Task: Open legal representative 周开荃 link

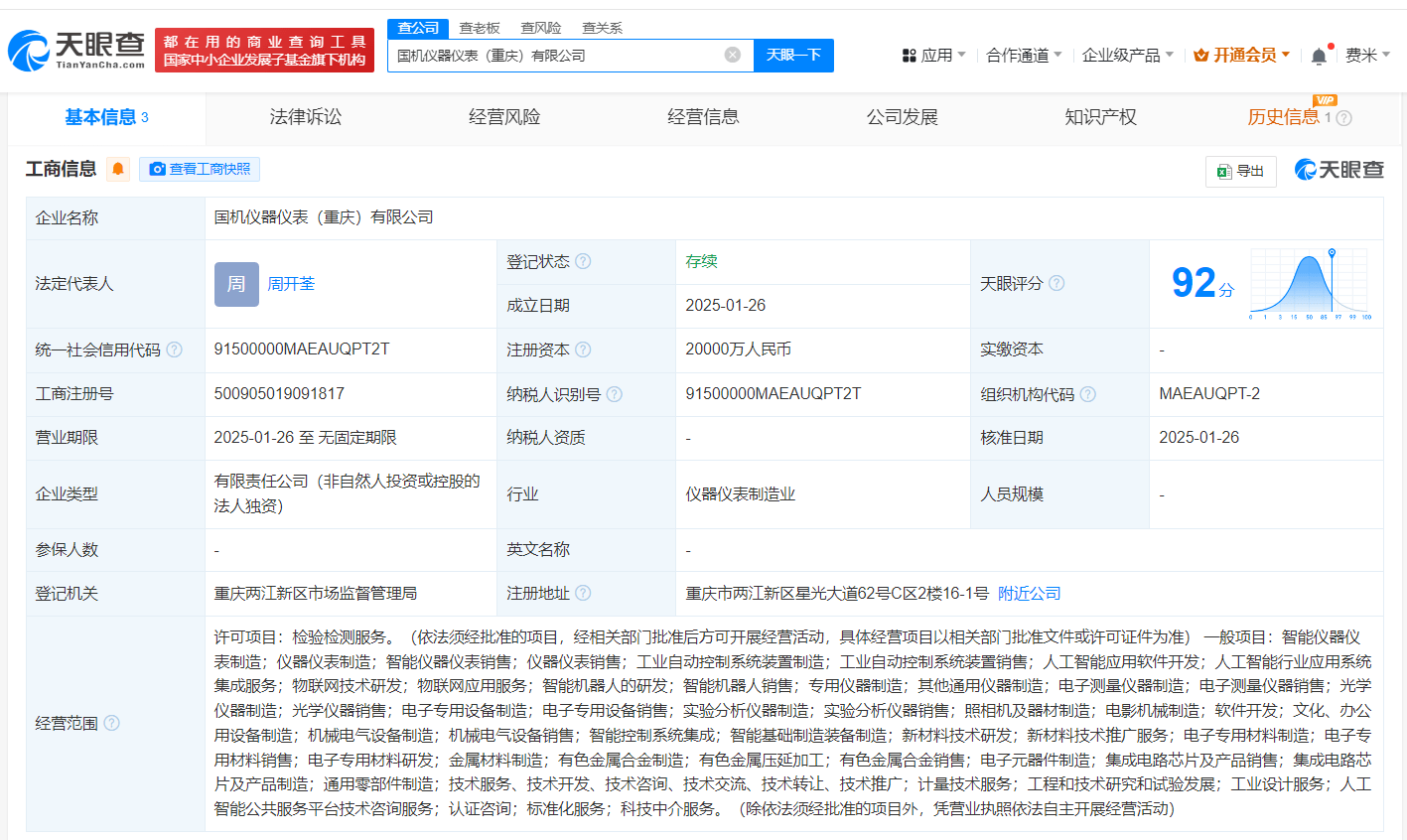Action: click(291, 284)
